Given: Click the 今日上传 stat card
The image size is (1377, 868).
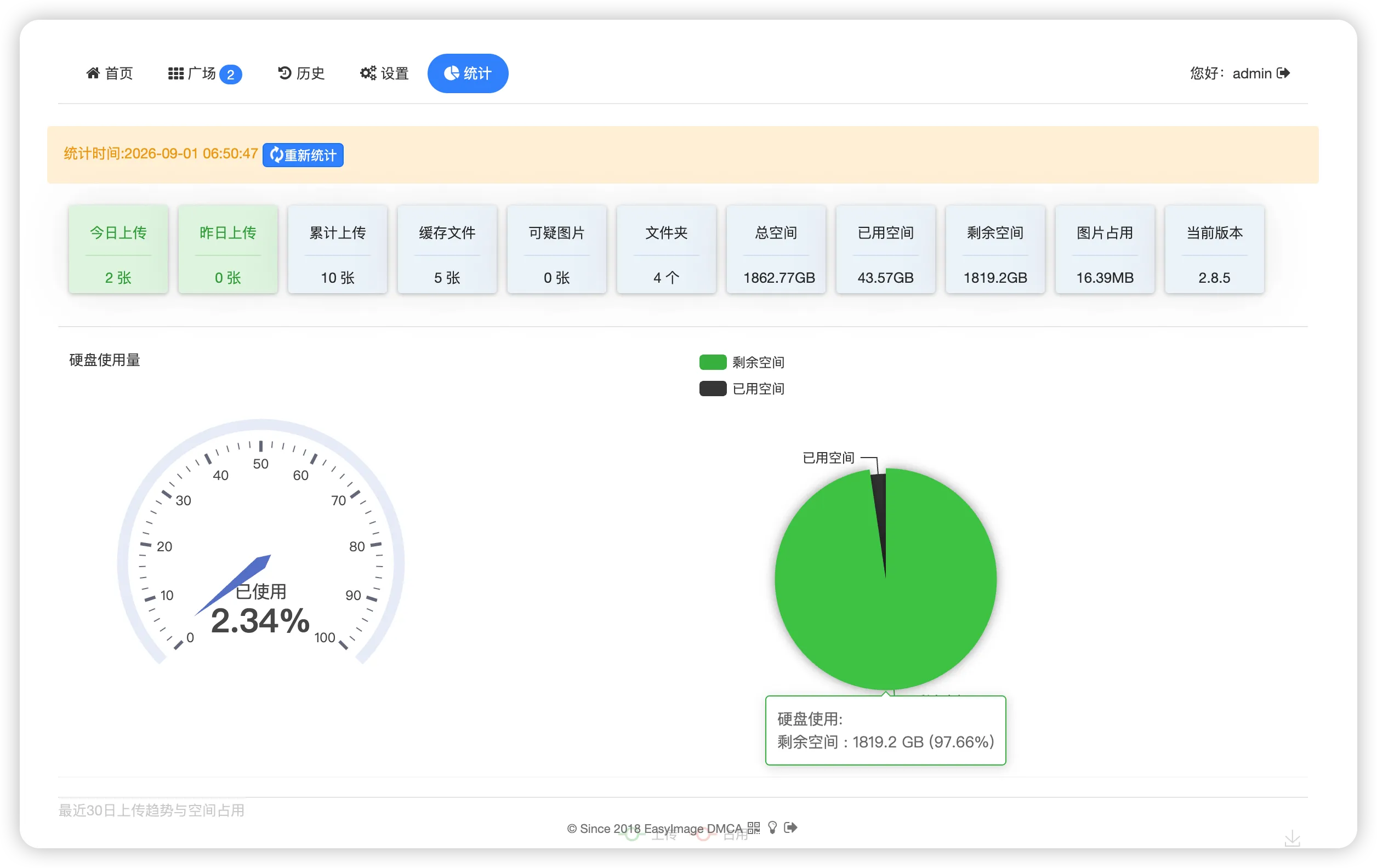Looking at the screenshot, I should pyautogui.click(x=118, y=249).
